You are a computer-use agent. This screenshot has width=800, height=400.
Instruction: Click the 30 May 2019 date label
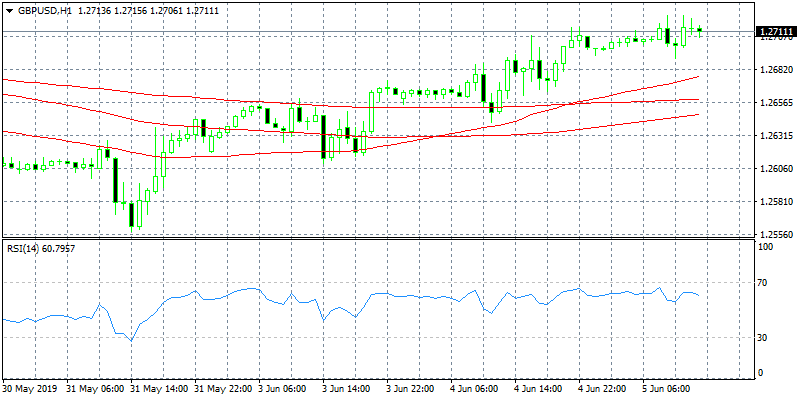pos(30,387)
